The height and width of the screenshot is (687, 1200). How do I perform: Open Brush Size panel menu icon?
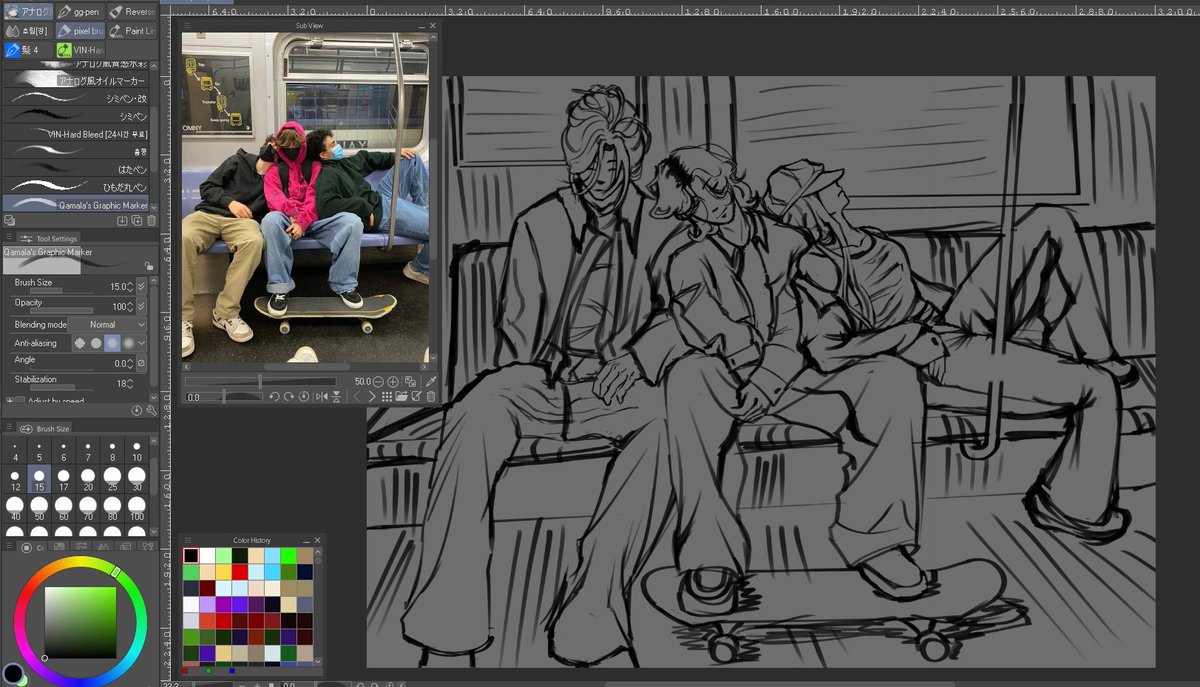coord(9,428)
